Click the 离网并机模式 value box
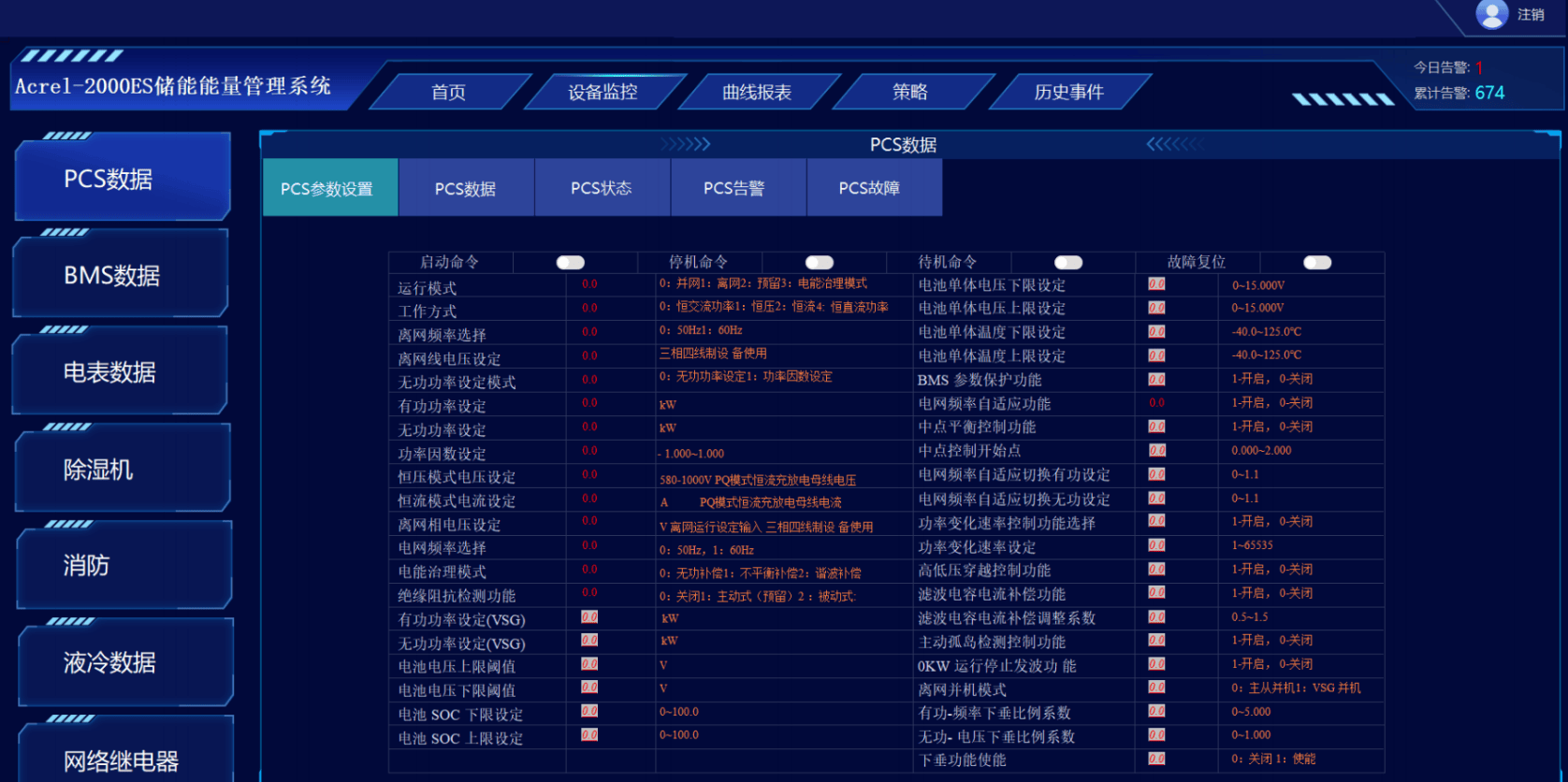1568x782 pixels. (1157, 688)
